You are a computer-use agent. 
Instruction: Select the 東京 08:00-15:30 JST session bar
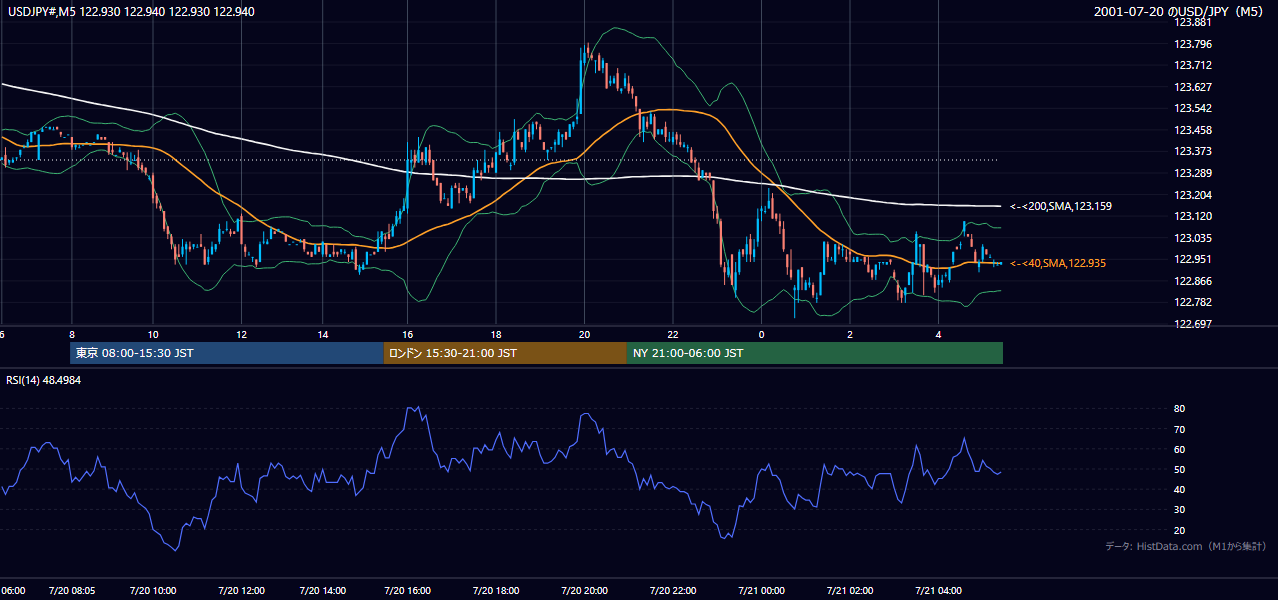pos(227,353)
